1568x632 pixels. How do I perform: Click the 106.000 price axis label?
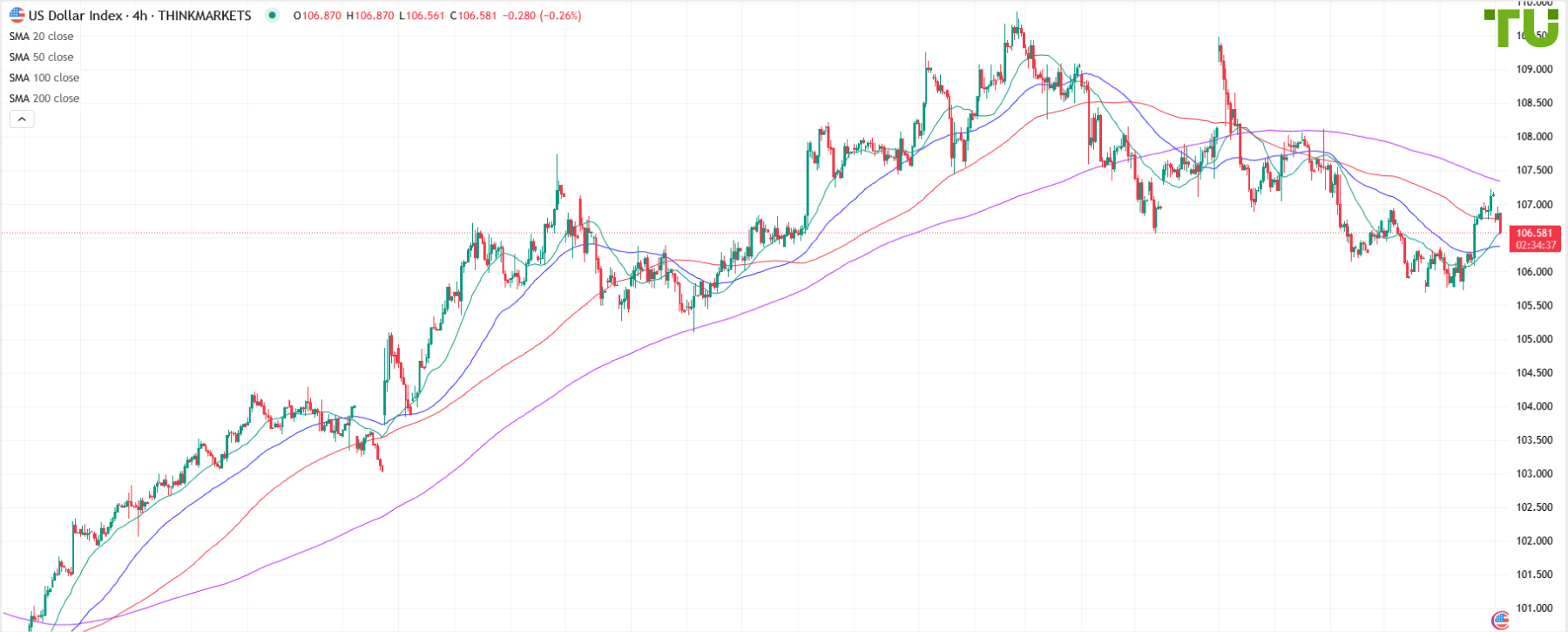coord(1534,272)
